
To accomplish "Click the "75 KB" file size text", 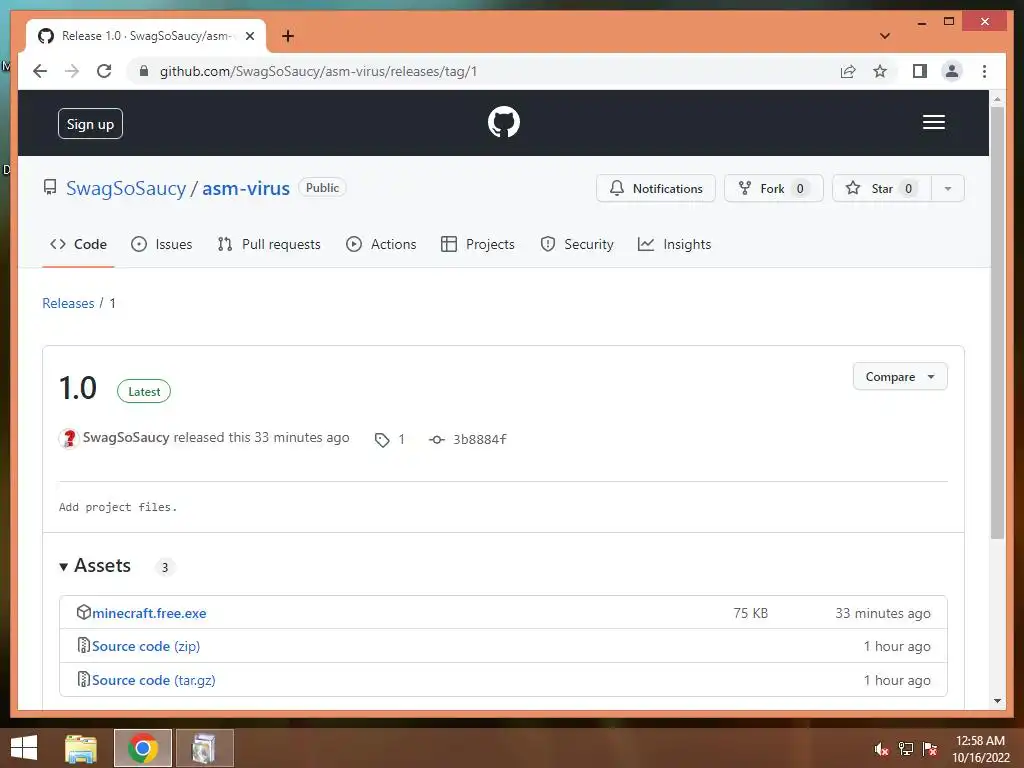I will click(x=750, y=613).
